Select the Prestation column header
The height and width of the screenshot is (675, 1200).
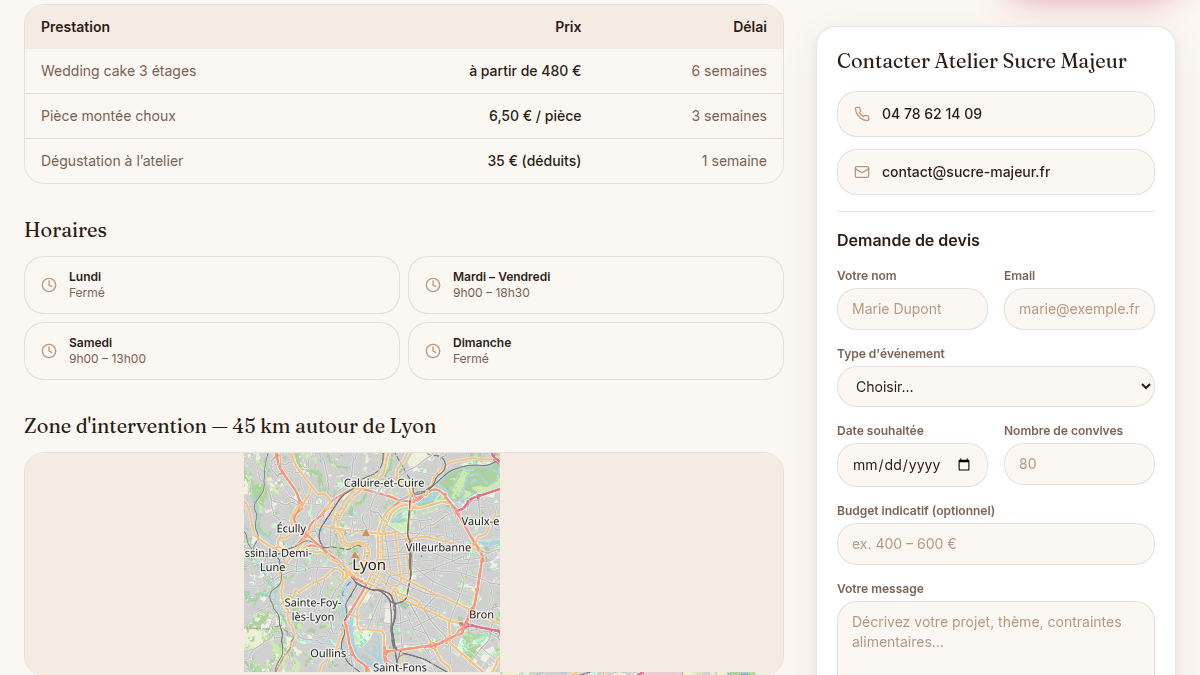(x=75, y=27)
